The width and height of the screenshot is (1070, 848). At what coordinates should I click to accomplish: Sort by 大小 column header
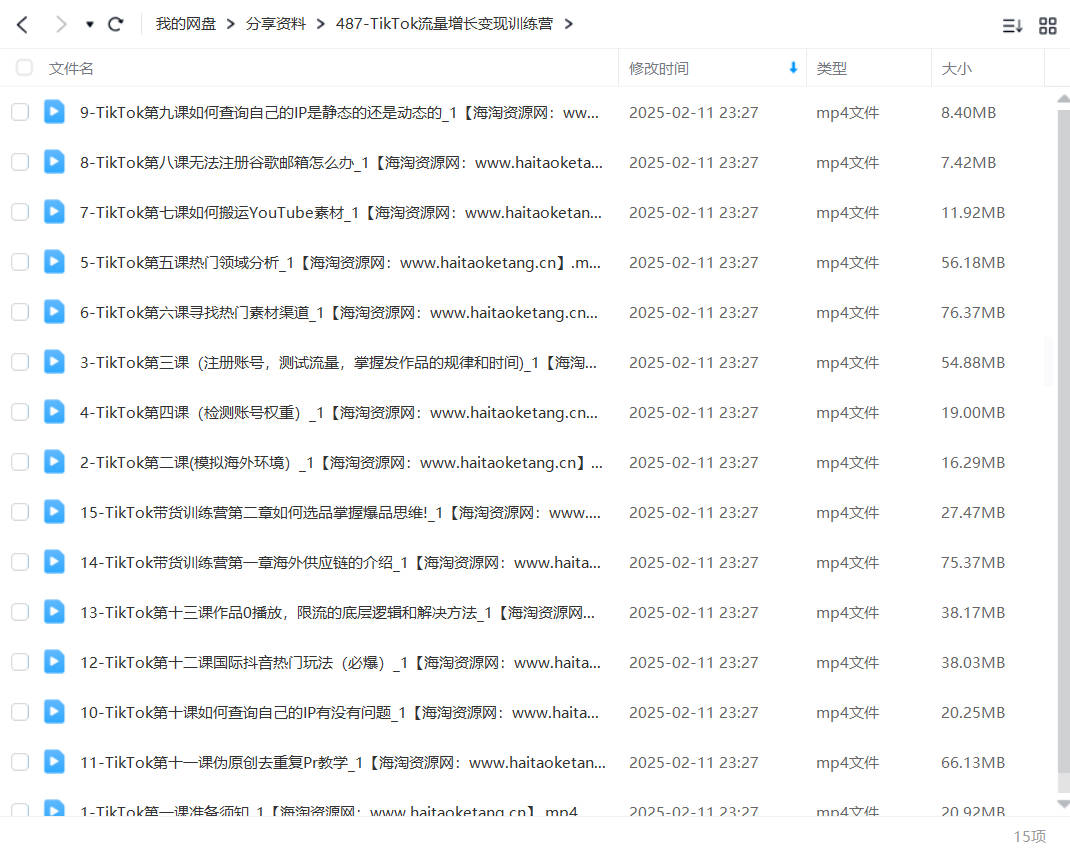point(956,68)
